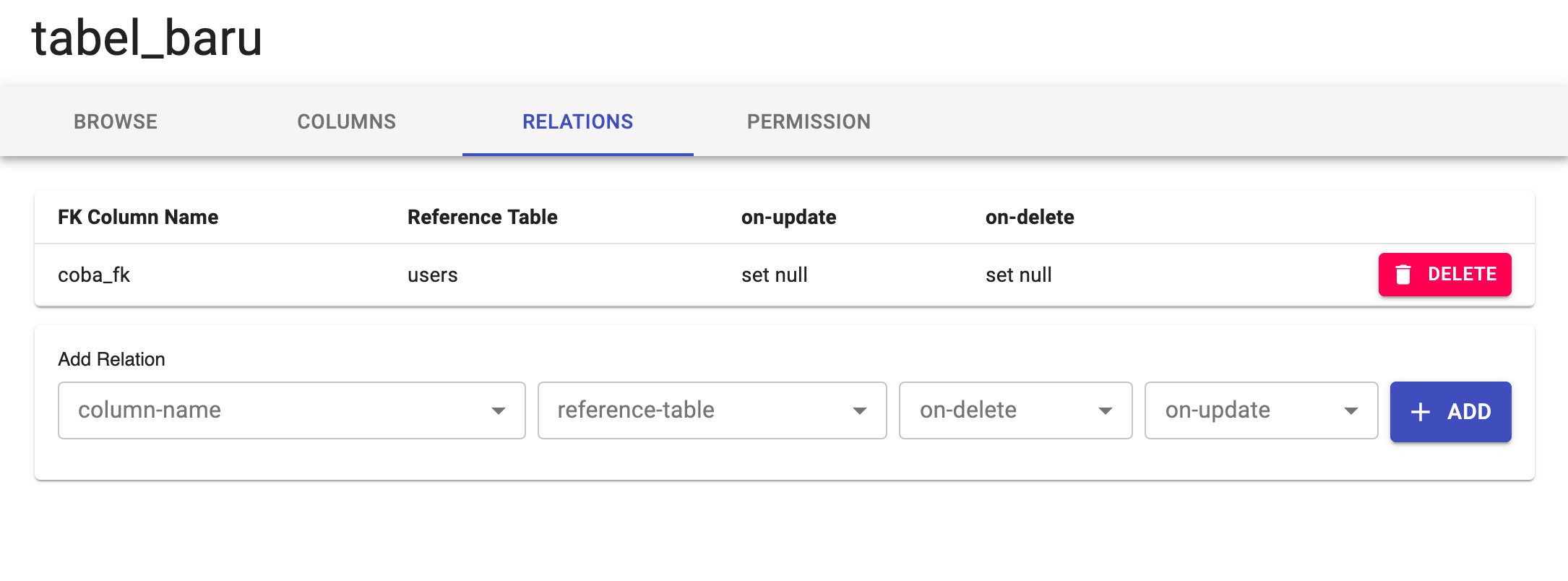
Task: Switch to the BROWSE tab
Action: click(116, 121)
